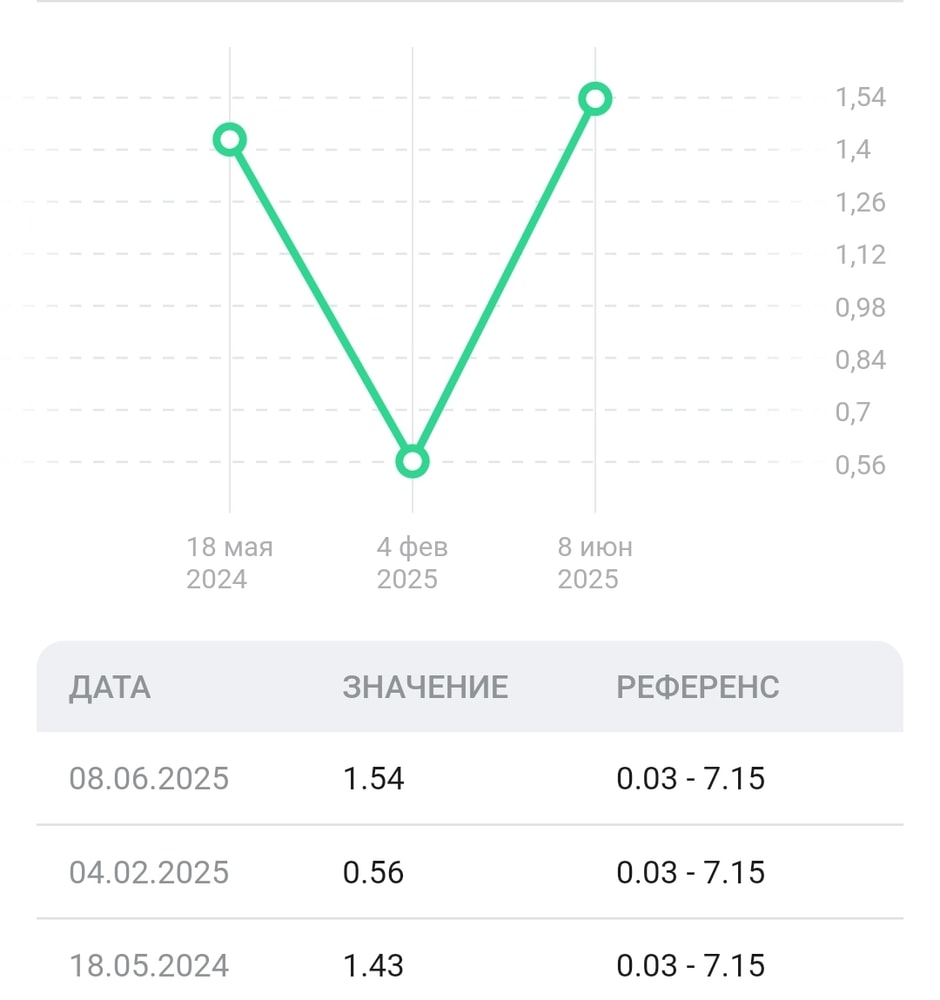Click the chart data point for 18 May 2024

tap(230, 139)
